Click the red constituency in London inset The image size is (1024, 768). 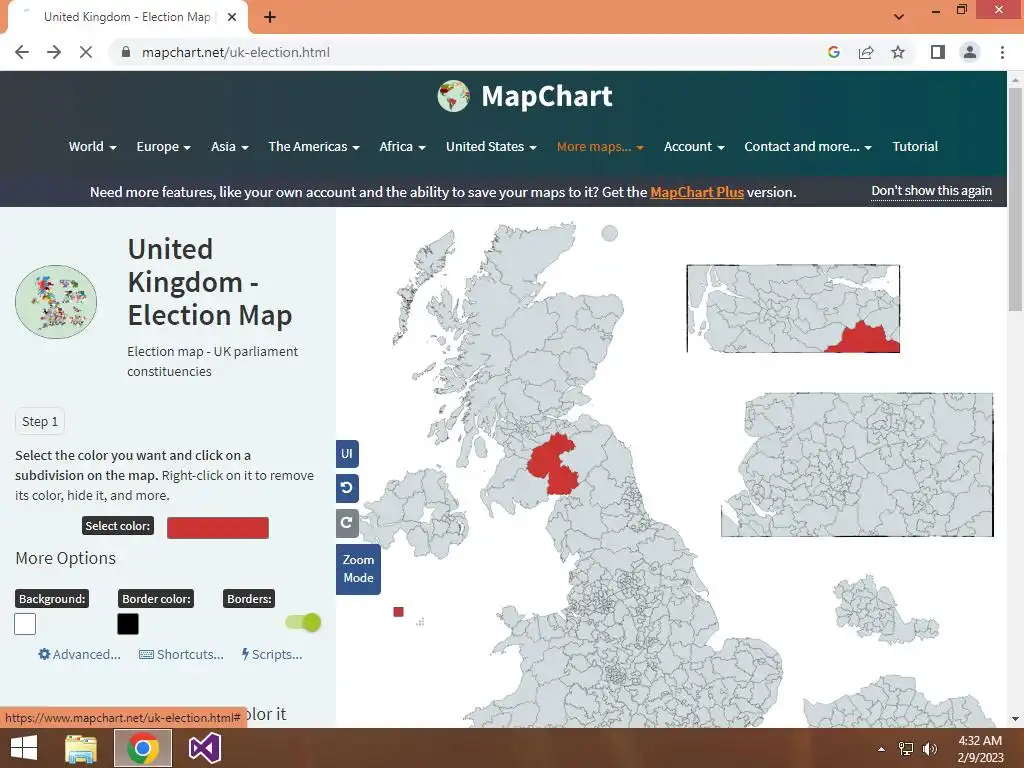point(865,338)
